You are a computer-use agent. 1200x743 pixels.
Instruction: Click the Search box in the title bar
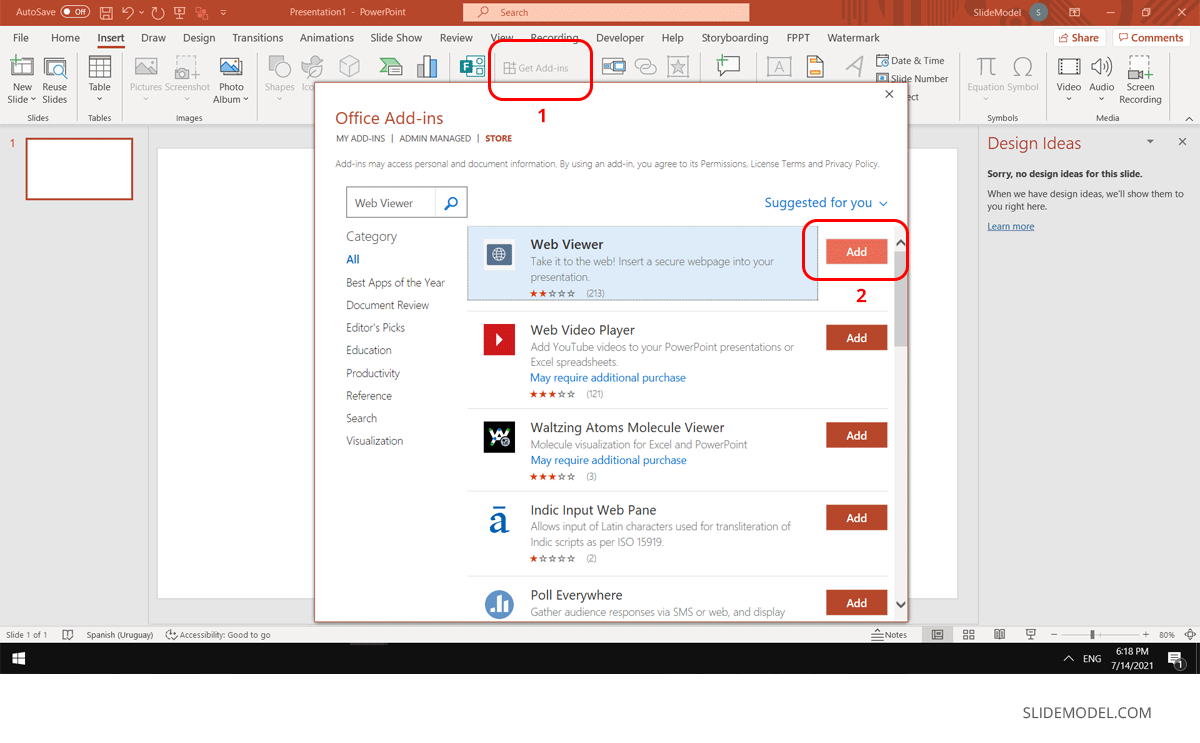click(x=606, y=12)
